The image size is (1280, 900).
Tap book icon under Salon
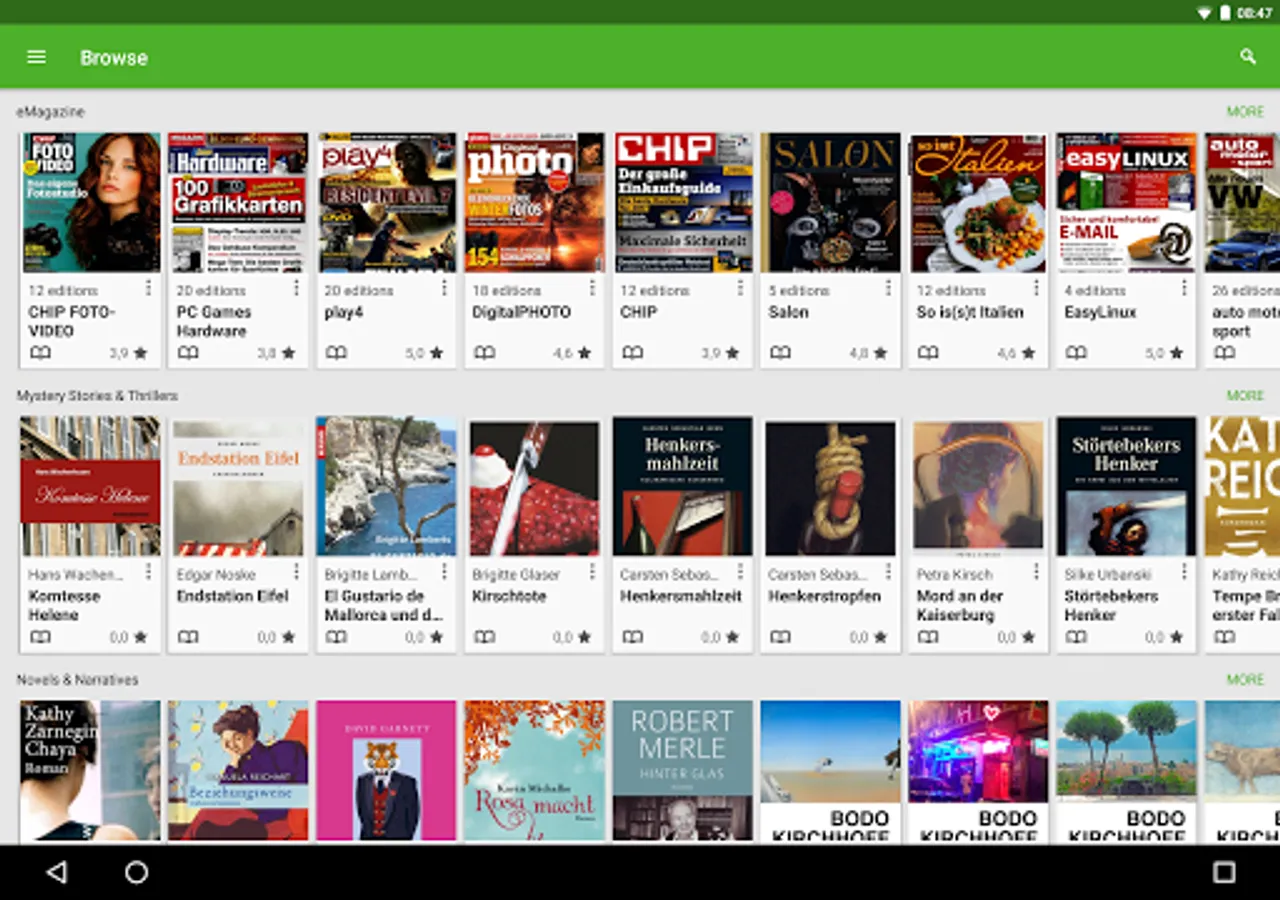point(780,353)
